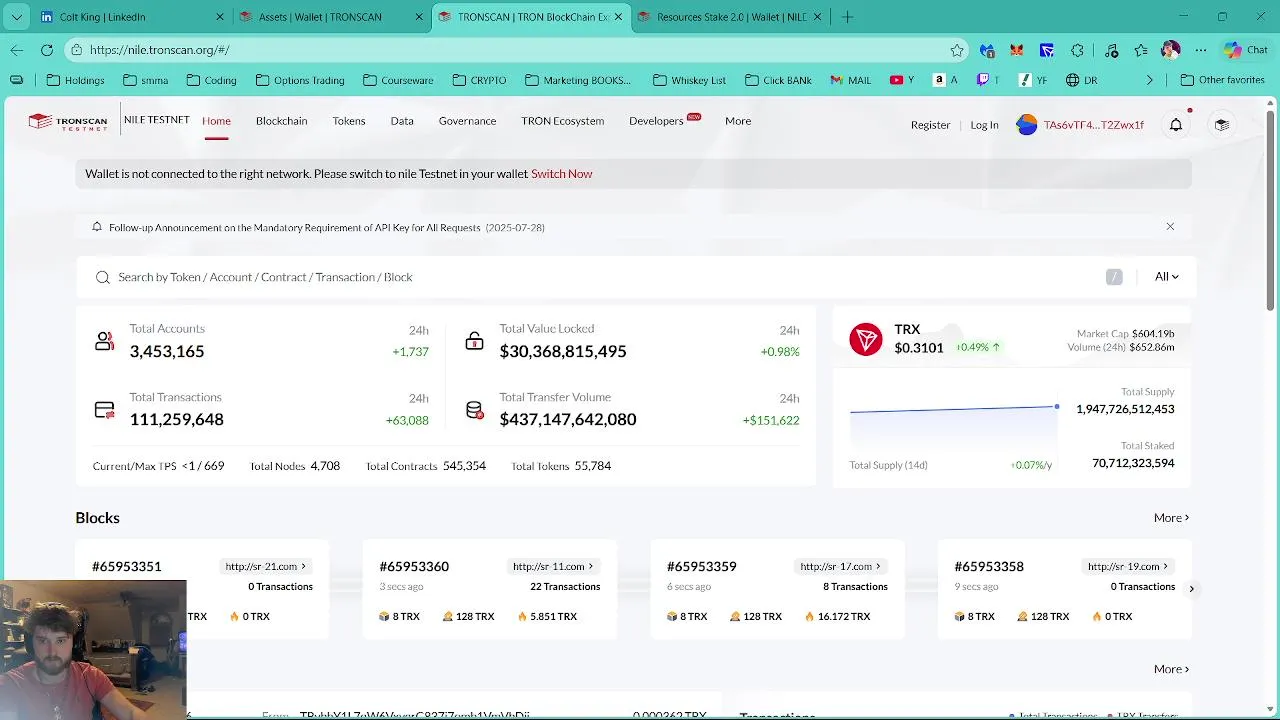Viewport: 1280px width, 720px height.
Task: Open the CRYPTO favorites folder
Action: [479, 80]
